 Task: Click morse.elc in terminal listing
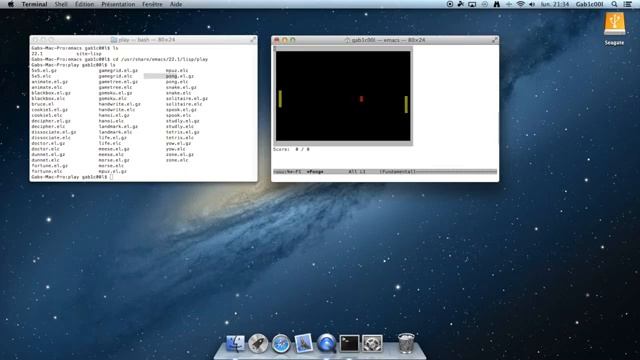click(x=111, y=166)
